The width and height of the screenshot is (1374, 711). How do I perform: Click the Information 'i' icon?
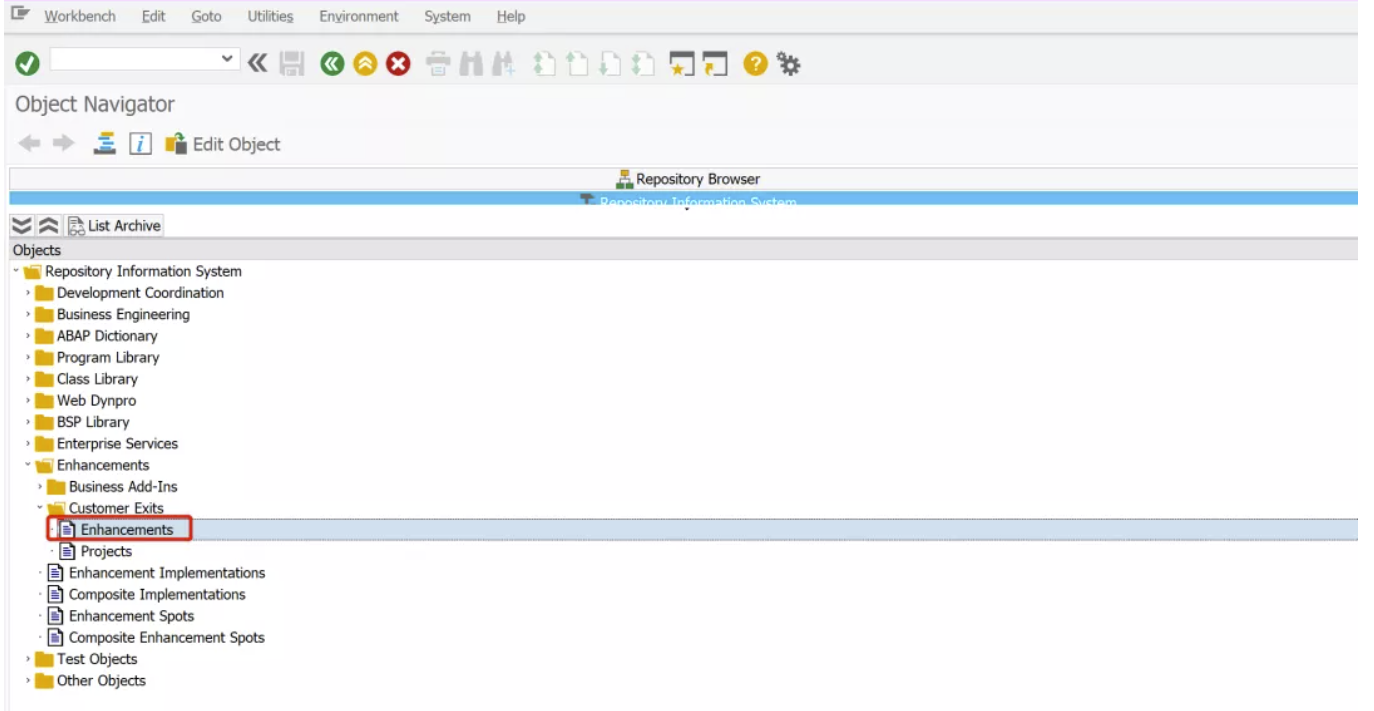coord(140,144)
